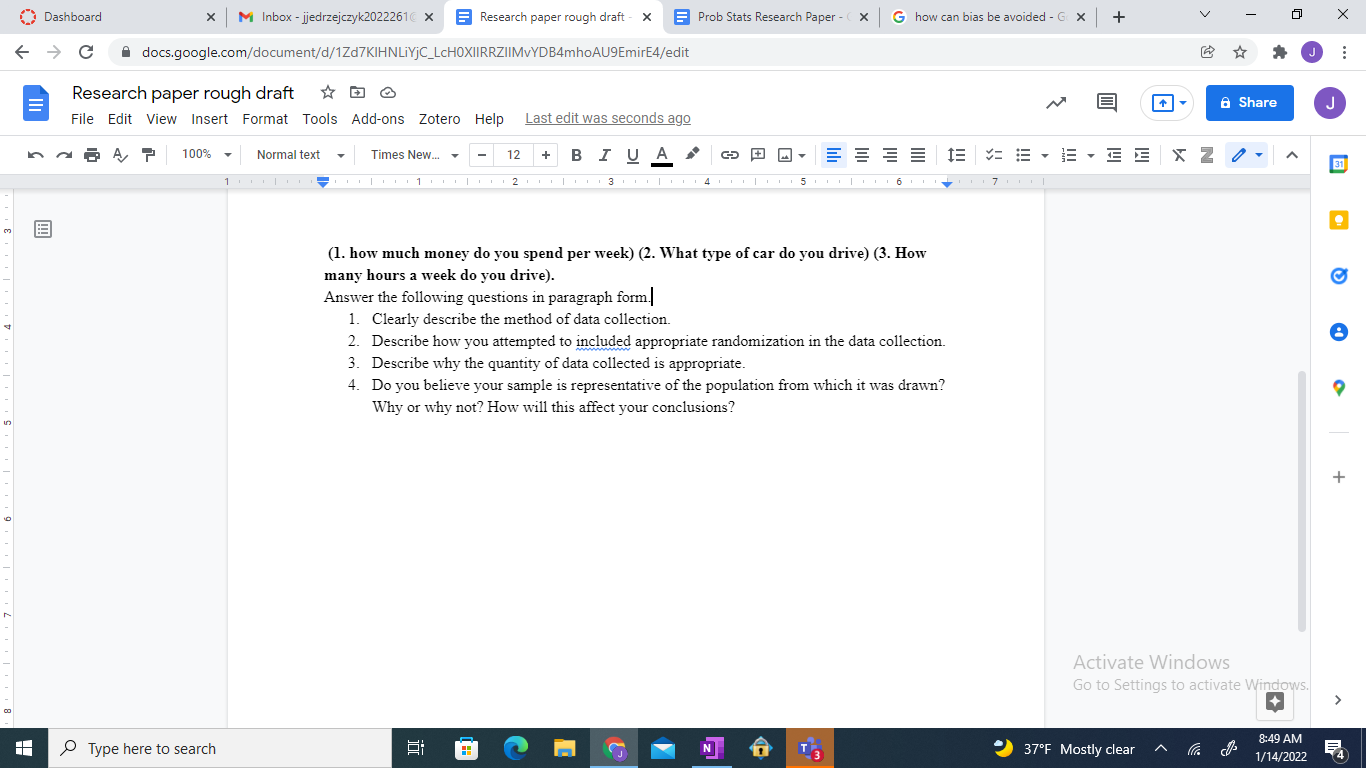The width and height of the screenshot is (1366, 768).
Task: Enable center text alignment
Action: point(862,155)
